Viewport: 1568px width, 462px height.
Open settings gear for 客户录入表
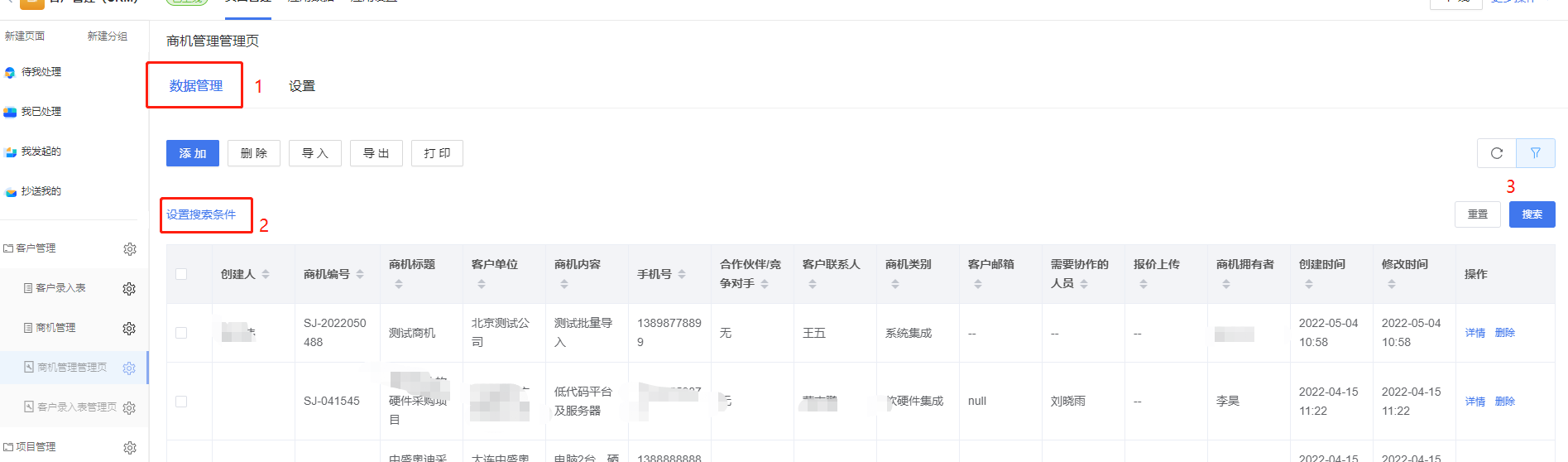coord(129,289)
